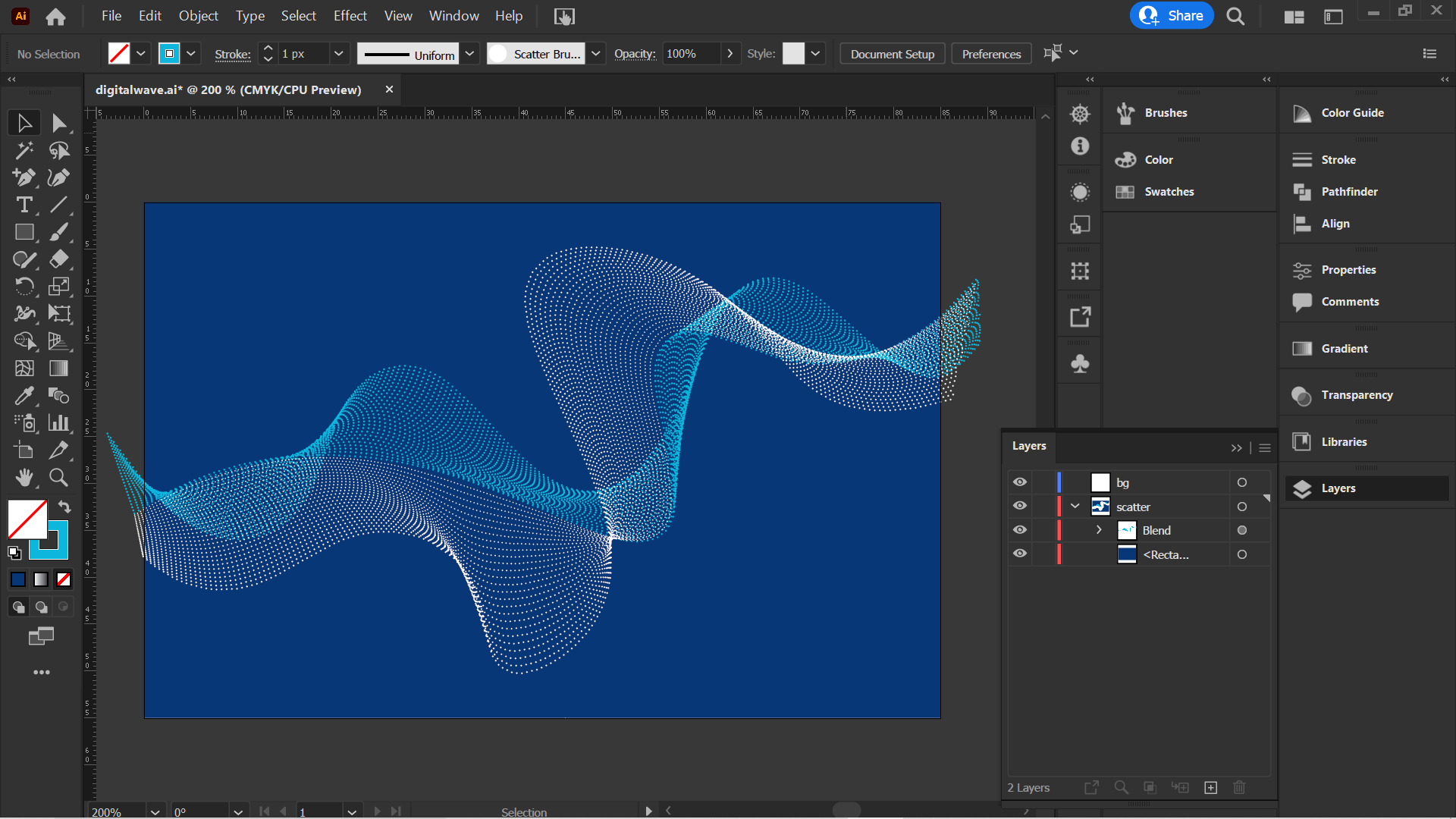Open the Object menu
Screen dimensions: 1456x819
click(197, 15)
